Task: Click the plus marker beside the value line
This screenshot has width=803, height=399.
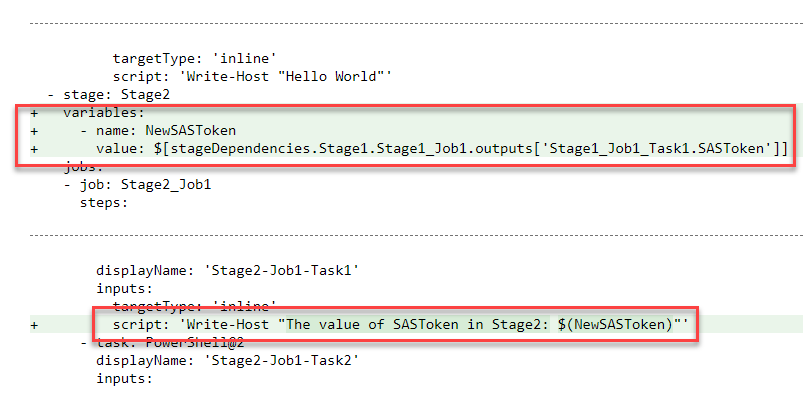Action: click(34, 149)
